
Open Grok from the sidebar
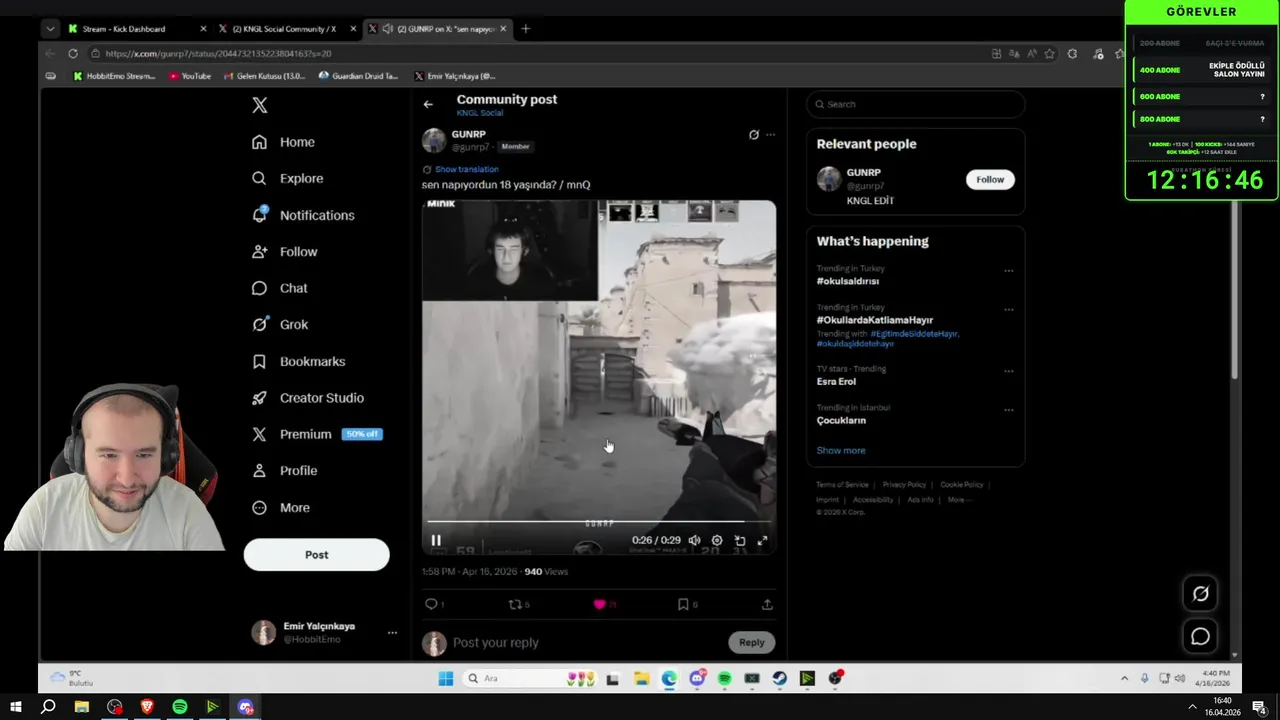[280, 325]
